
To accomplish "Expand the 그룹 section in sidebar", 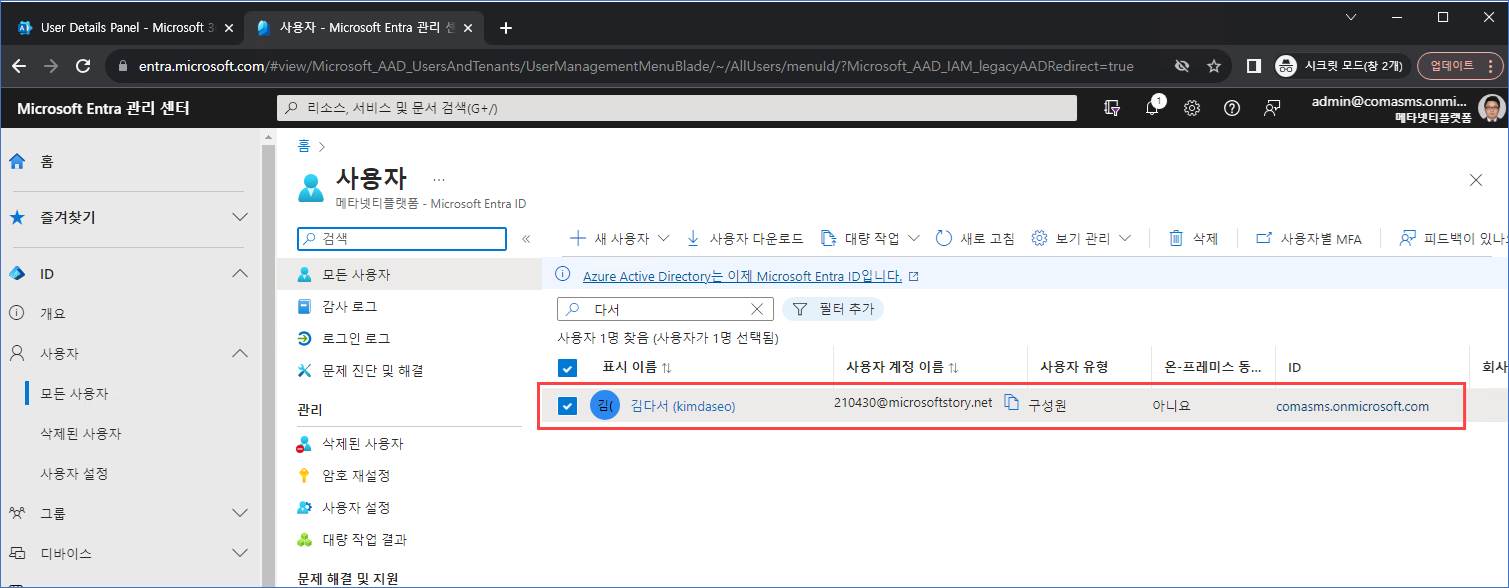I will [240, 513].
